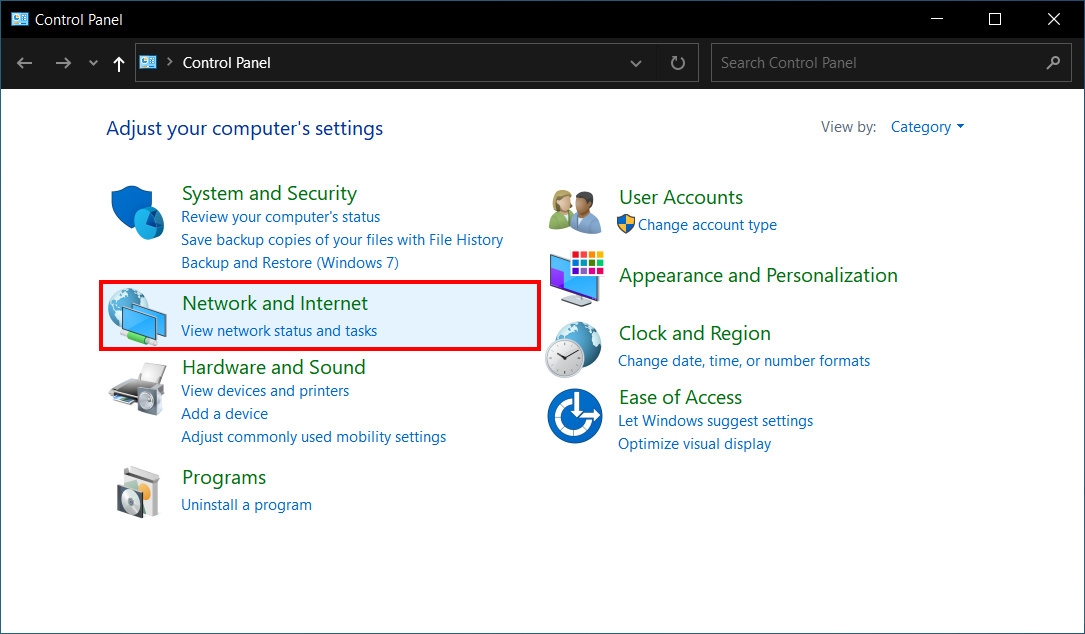
Task: Click the search magnifier icon
Action: tap(1053, 63)
